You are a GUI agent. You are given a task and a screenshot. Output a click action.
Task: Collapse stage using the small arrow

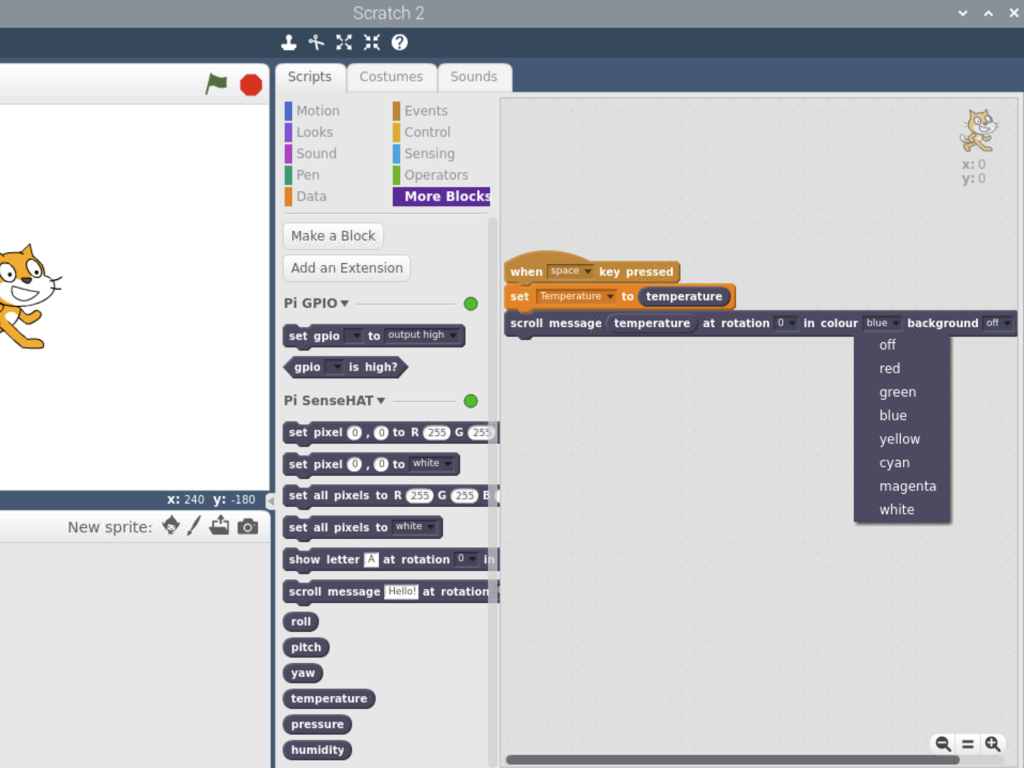(271, 500)
